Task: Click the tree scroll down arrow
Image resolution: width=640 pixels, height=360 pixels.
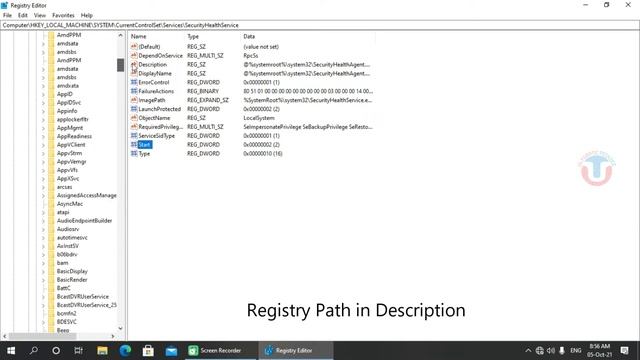Action: click(x=120, y=328)
